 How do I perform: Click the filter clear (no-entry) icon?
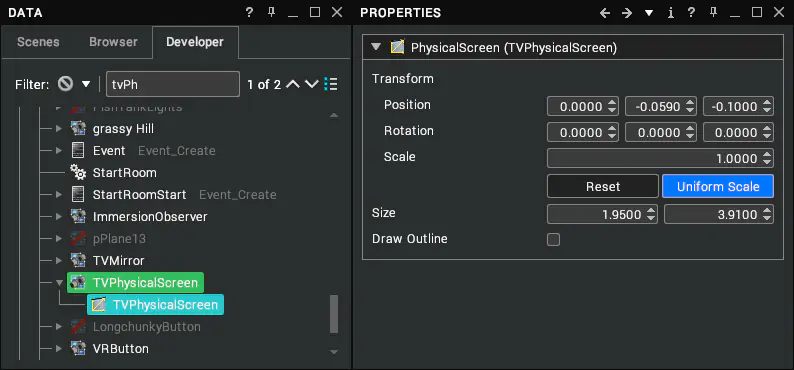[x=65, y=84]
